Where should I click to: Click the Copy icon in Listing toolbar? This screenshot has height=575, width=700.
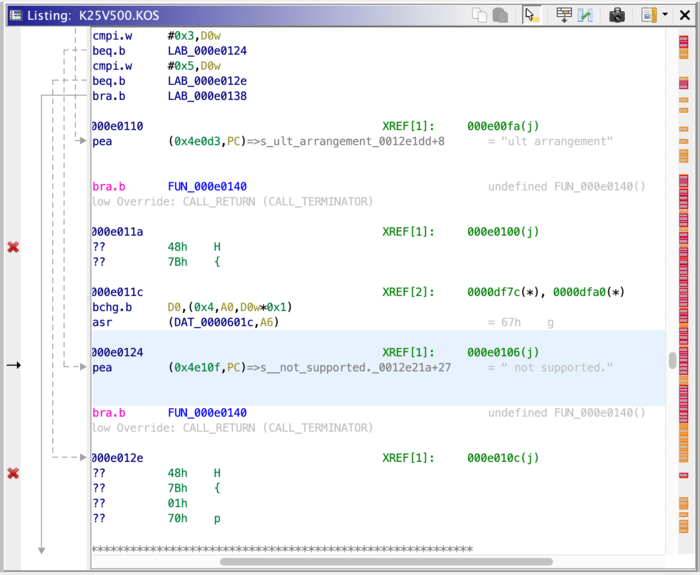click(x=480, y=15)
